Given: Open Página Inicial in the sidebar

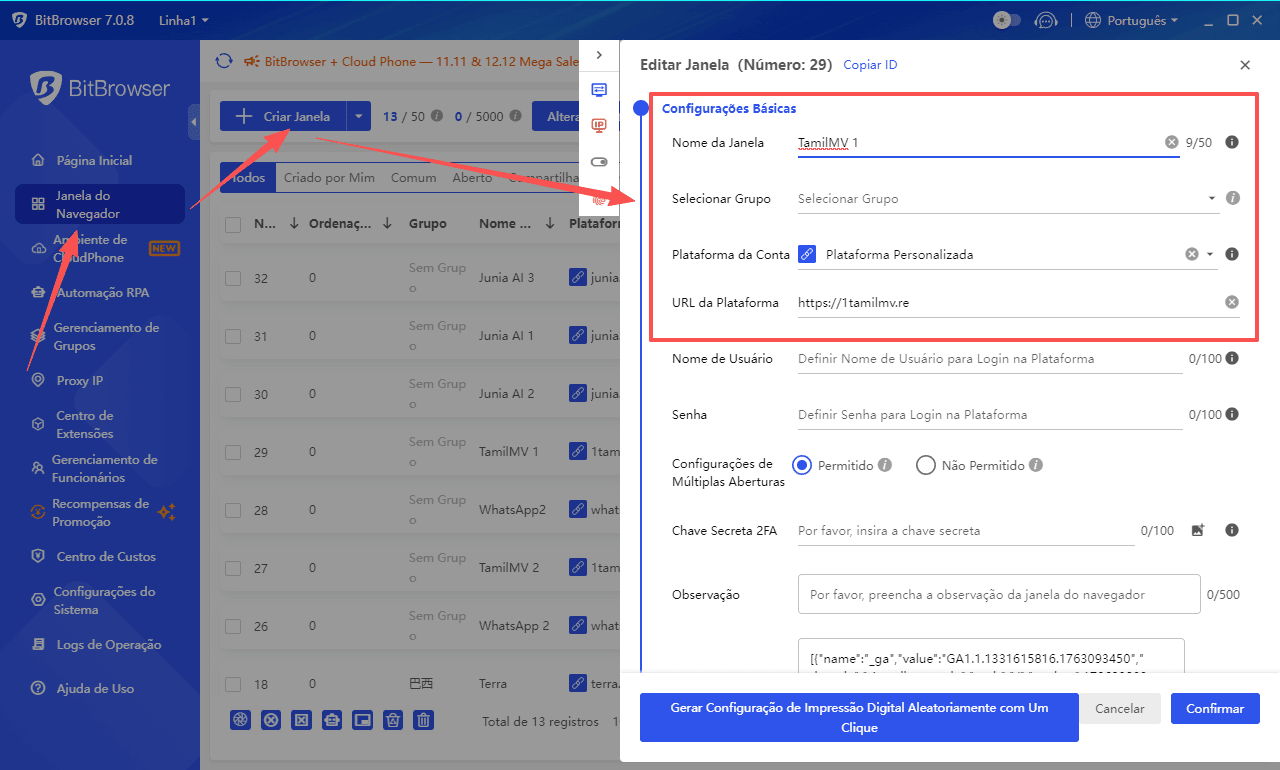Looking at the screenshot, I should (x=94, y=160).
